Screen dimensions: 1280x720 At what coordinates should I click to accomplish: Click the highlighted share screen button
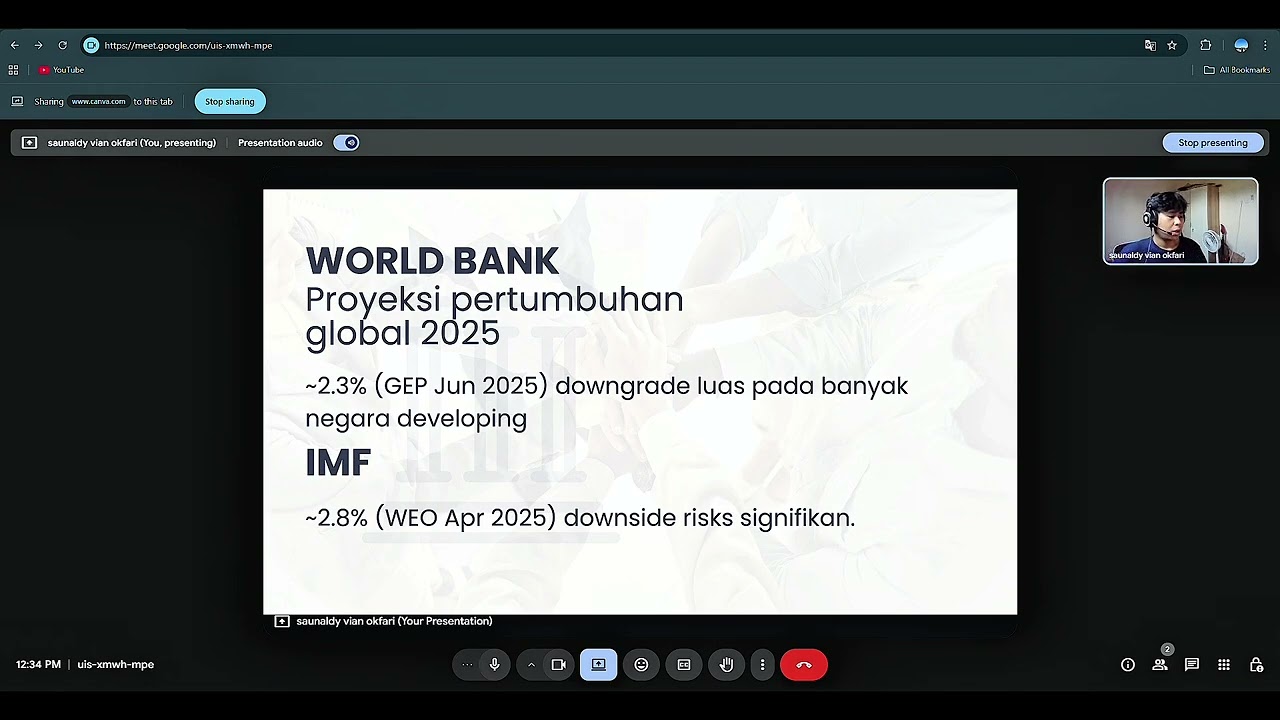click(598, 665)
